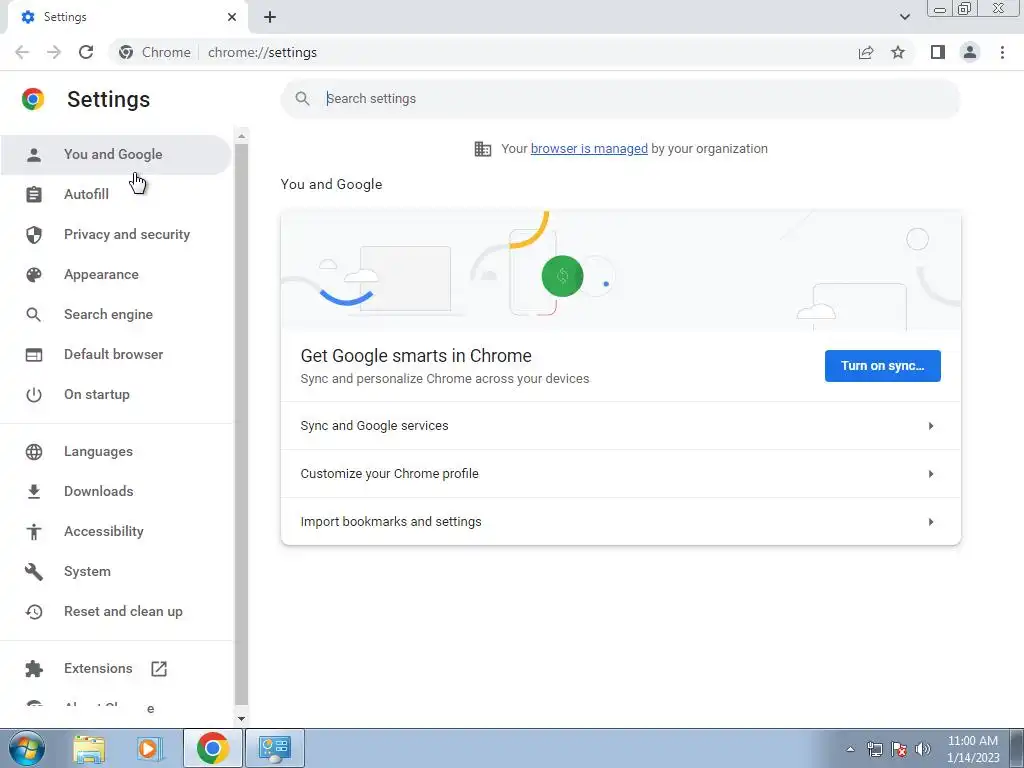The image size is (1024, 768).
Task: Open the browser is managed link
Action: click(x=589, y=149)
